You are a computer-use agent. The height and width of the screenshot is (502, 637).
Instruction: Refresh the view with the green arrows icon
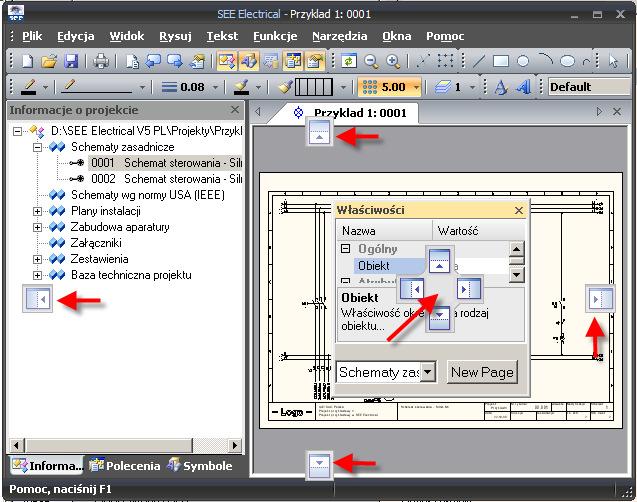pos(349,61)
